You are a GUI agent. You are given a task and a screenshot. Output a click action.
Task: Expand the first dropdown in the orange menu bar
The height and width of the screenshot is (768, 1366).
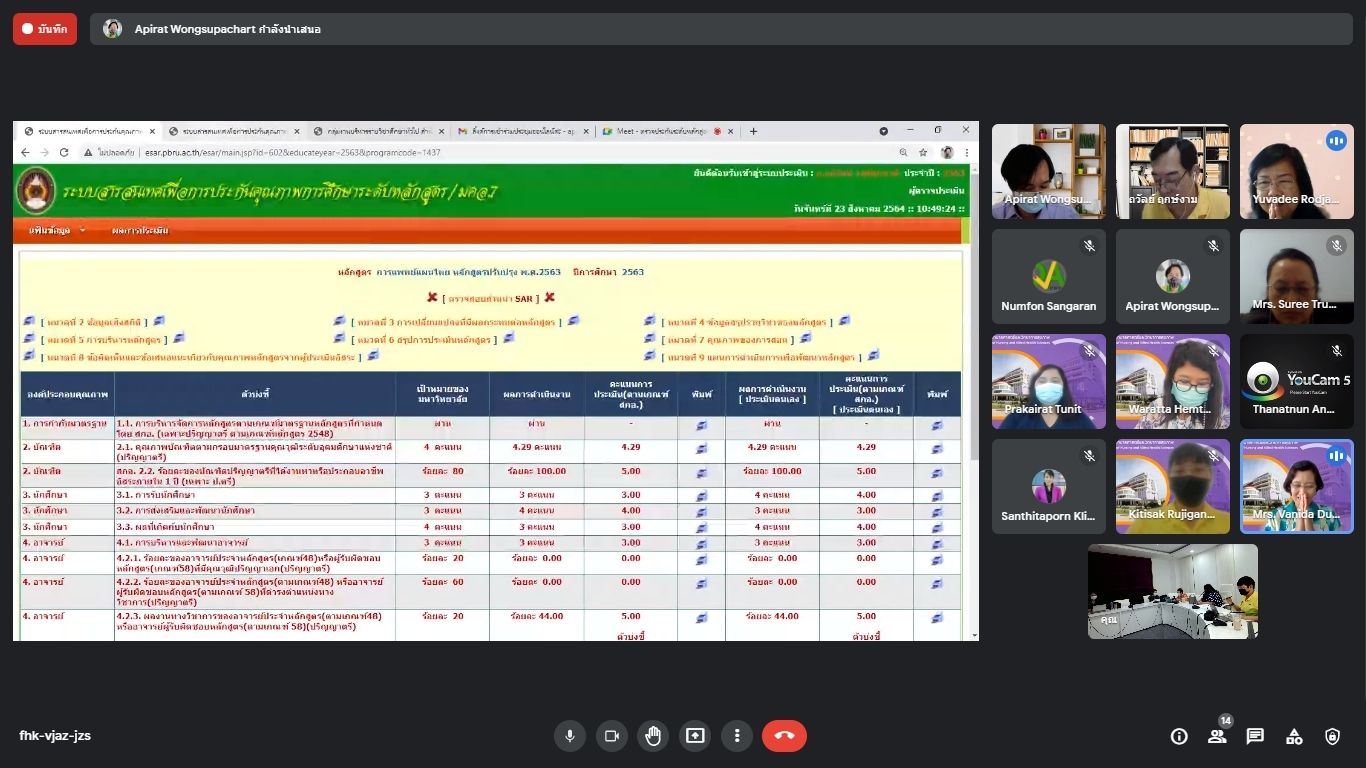point(57,230)
